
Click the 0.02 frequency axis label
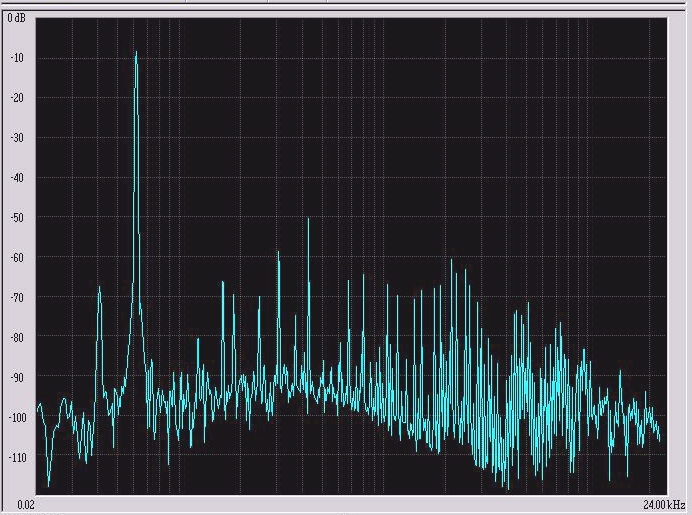(26, 504)
